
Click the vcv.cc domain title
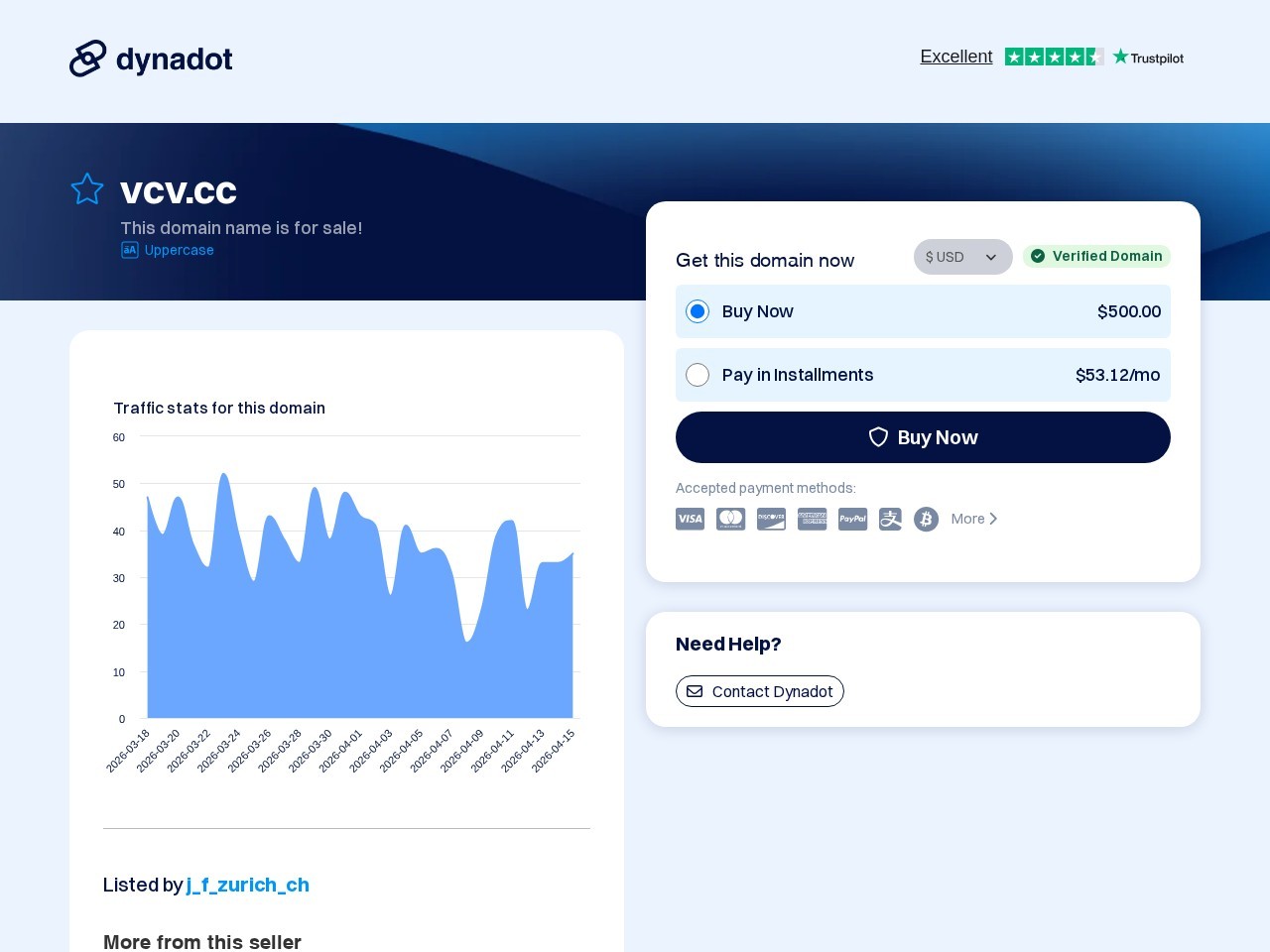tap(179, 190)
